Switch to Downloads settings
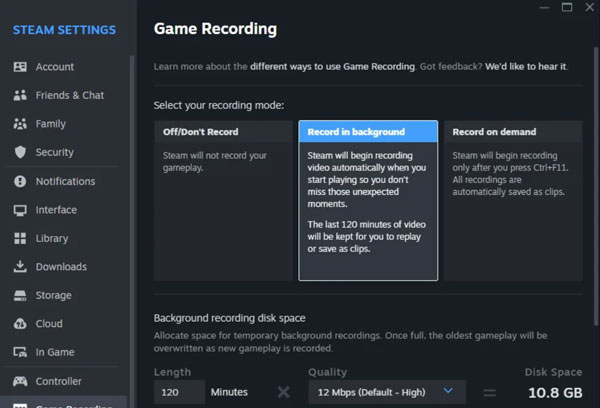The height and width of the screenshot is (408, 600). tap(63, 267)
